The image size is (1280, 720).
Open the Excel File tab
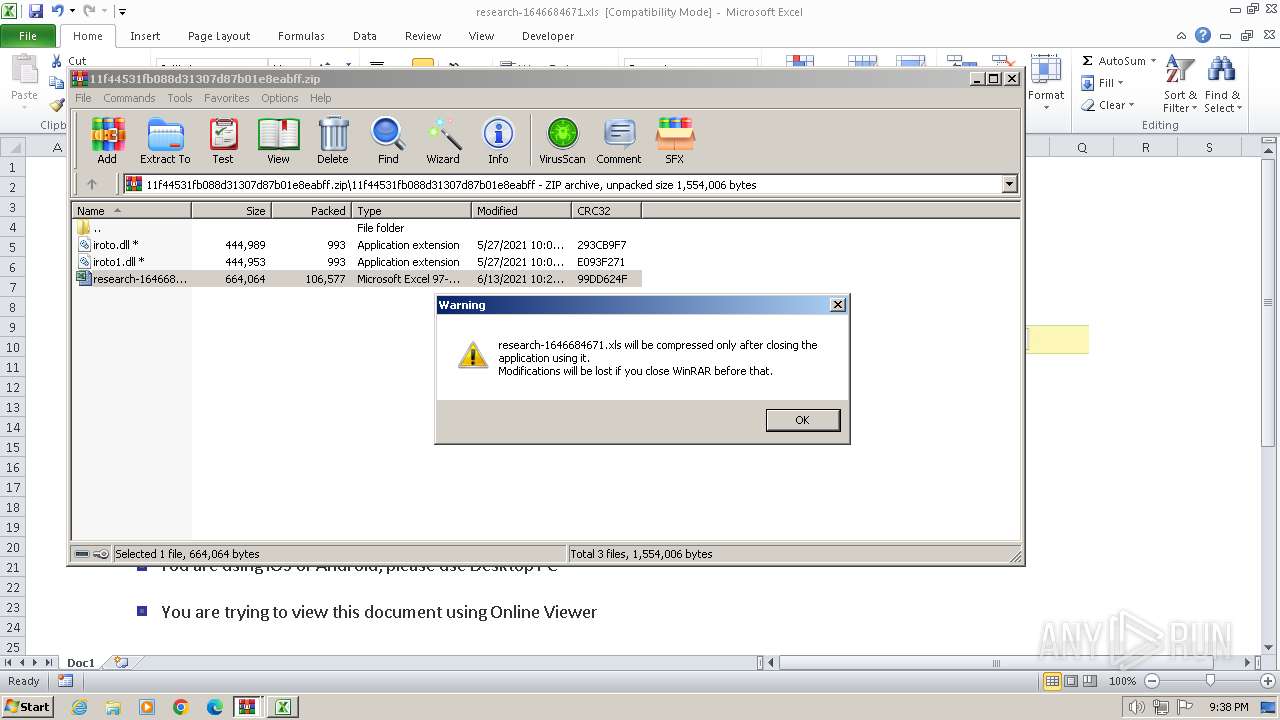pyautogui.click(x=28, y=36)
